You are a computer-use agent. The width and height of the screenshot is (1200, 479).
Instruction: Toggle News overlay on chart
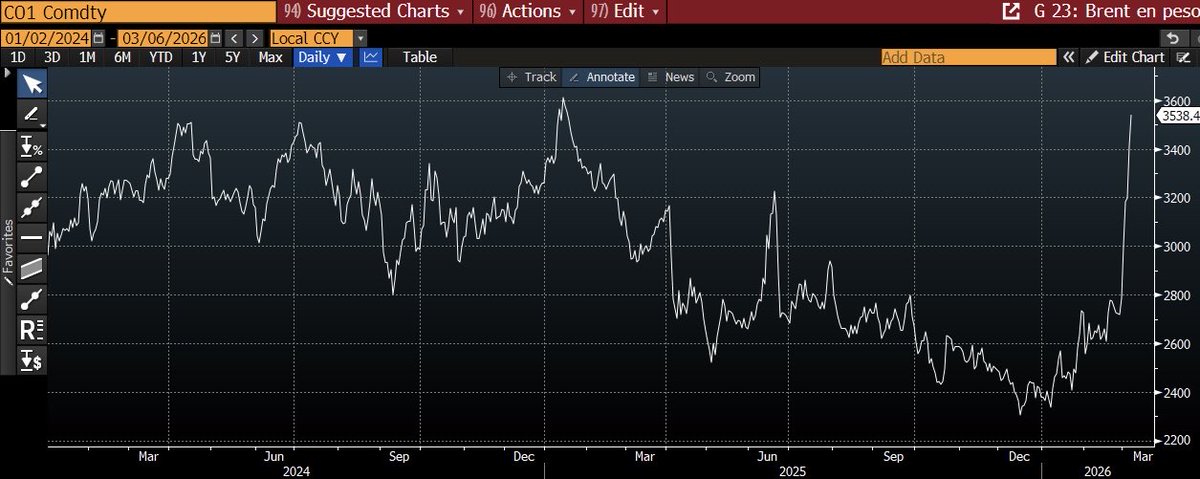click(671, 77)
